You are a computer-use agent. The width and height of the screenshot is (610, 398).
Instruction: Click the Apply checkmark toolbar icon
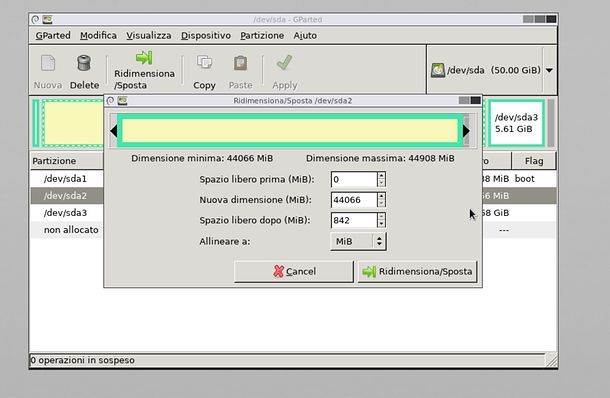point(284,63)
